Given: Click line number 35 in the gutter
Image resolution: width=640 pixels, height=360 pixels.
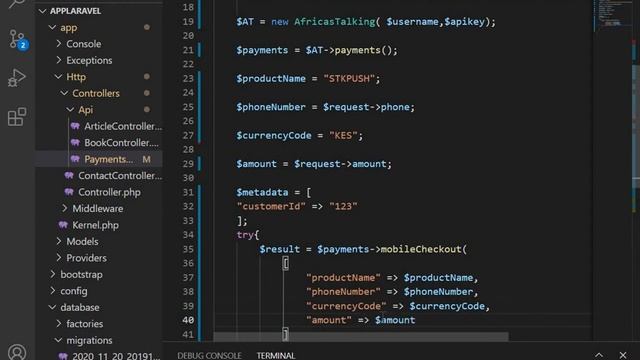Looking at the screenshot, I should [x=188, y=249].
